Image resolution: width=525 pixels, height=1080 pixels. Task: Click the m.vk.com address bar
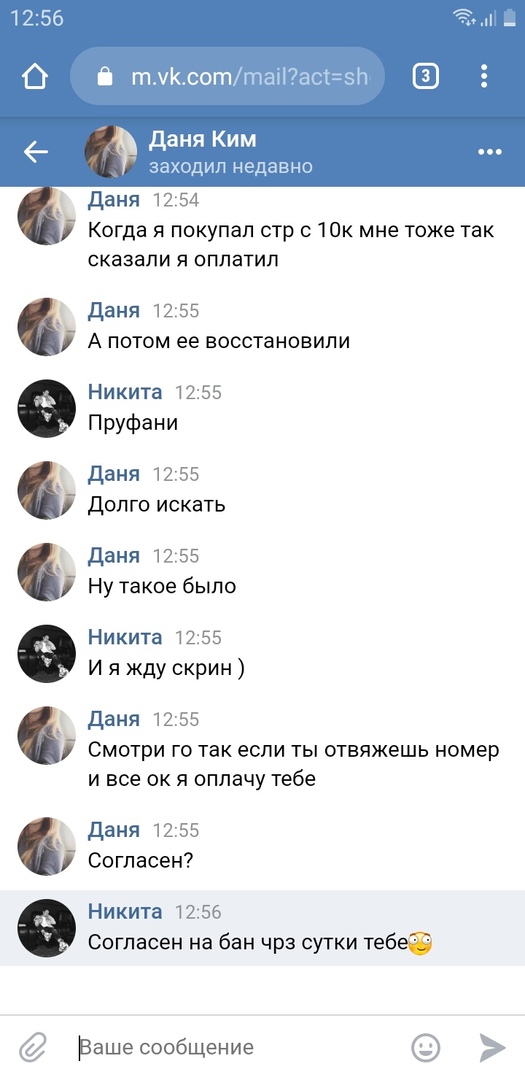(x=227, y=76)
